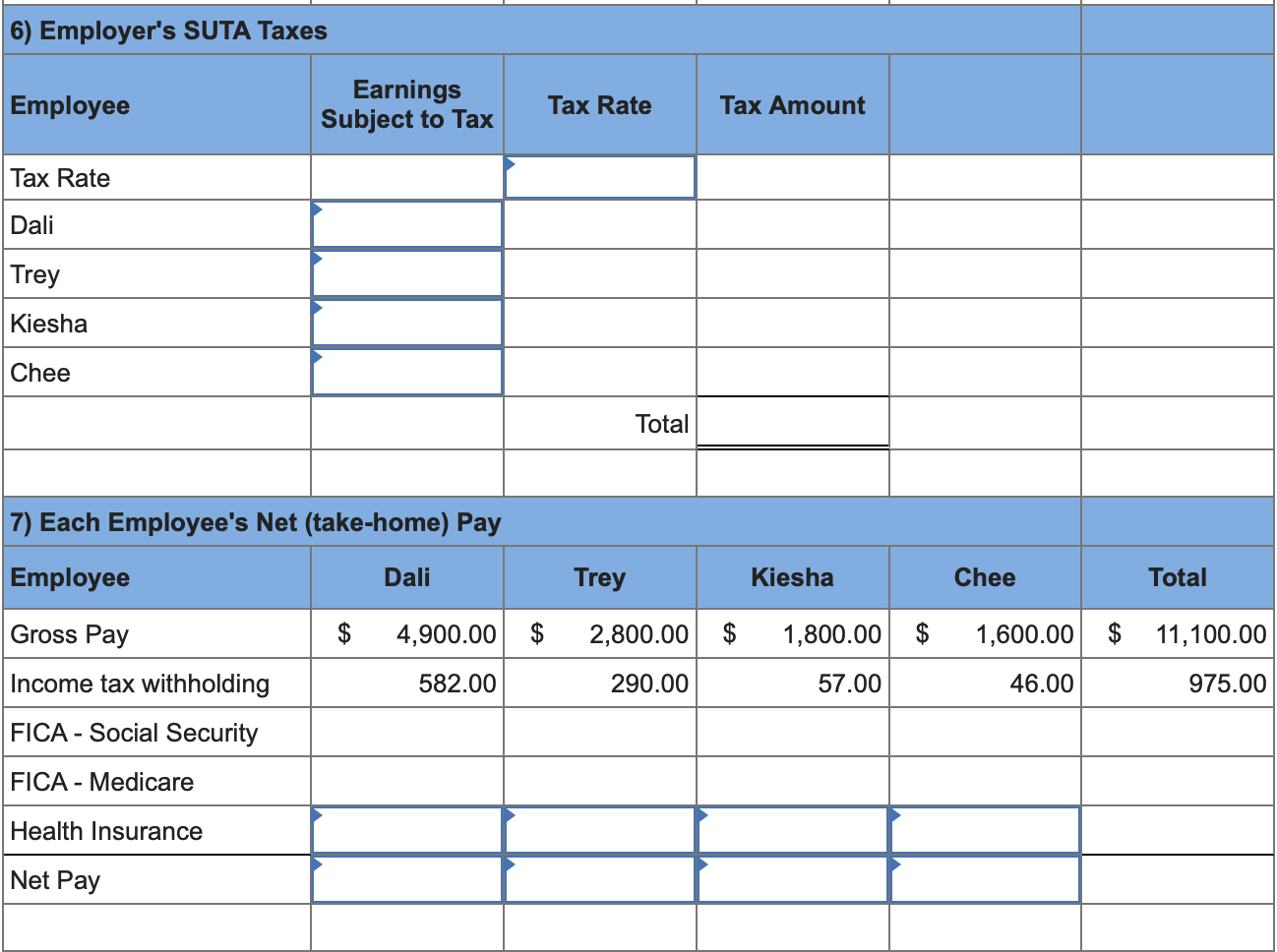Click the 'Health Insurance' row label
The image size is (1277, 952).
click(106, 831)
